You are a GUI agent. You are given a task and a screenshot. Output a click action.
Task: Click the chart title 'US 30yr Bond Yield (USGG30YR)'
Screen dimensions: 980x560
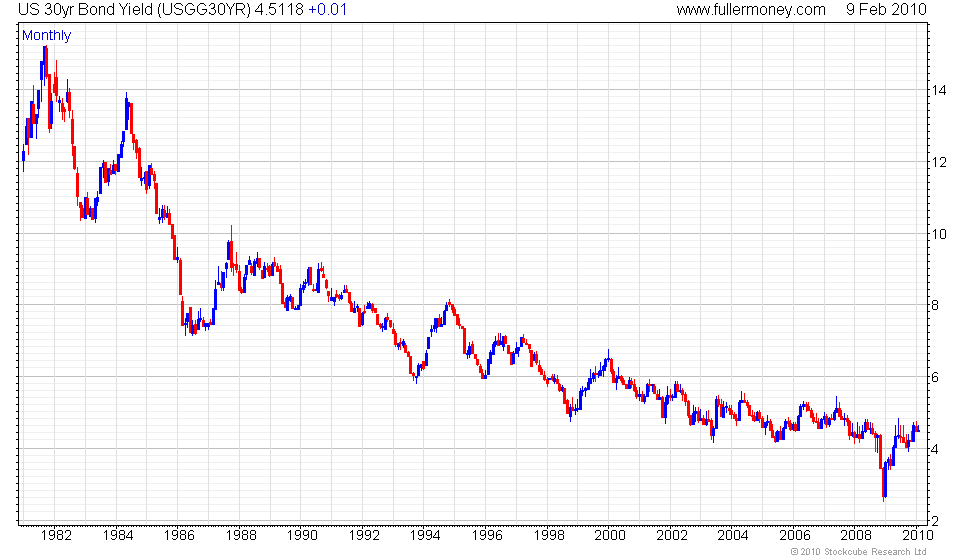click(x=134, y=10)
